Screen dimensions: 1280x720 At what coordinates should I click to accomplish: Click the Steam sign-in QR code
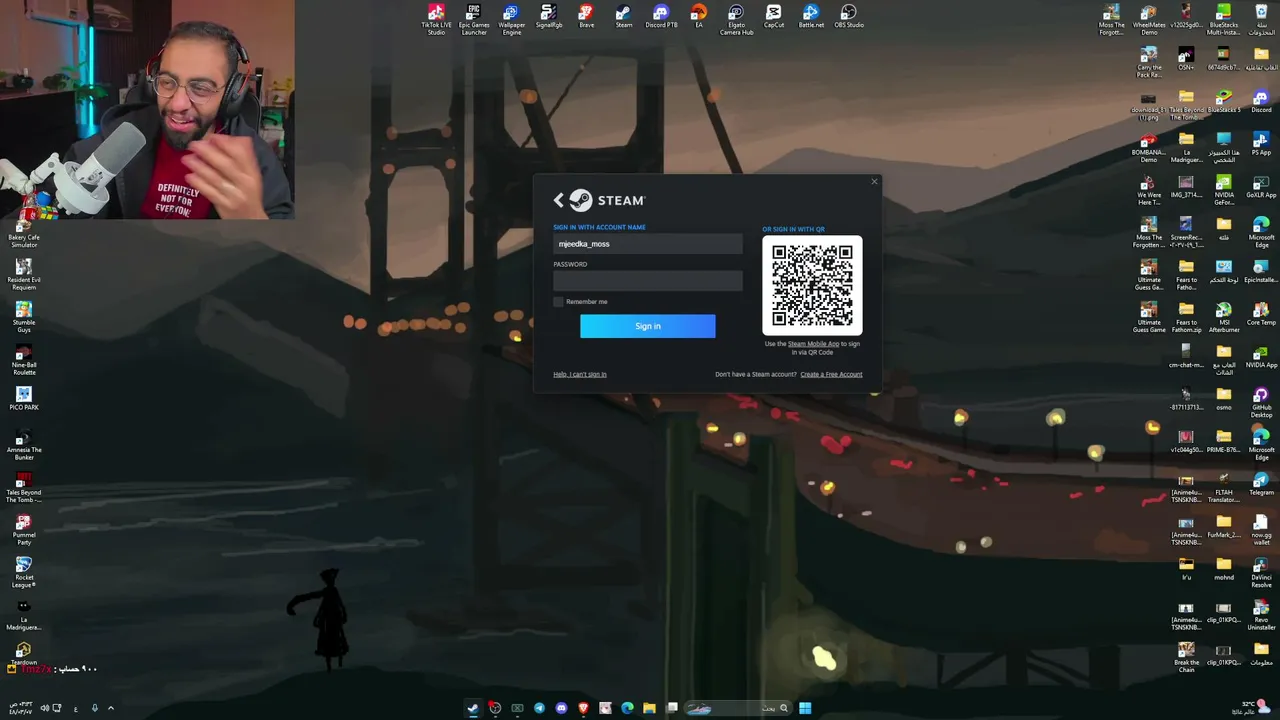pyautogui.click(x=812, y=286)
